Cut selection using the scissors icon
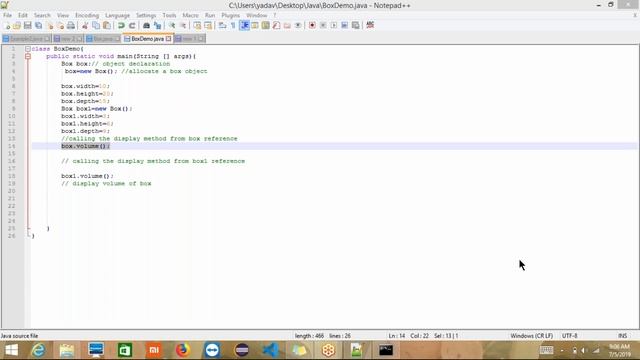Screen dimensions: 640x360 [x=85, y=25]
